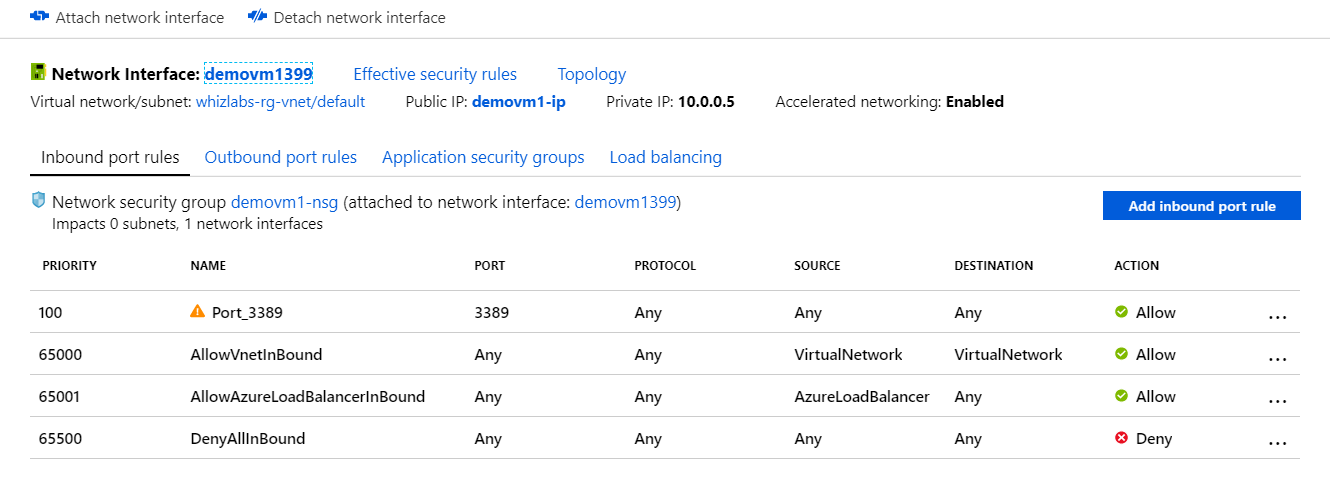Go to the Load balancing tab
The height and width of the screenshot is (481, 1330).
(x=666, y=157)
